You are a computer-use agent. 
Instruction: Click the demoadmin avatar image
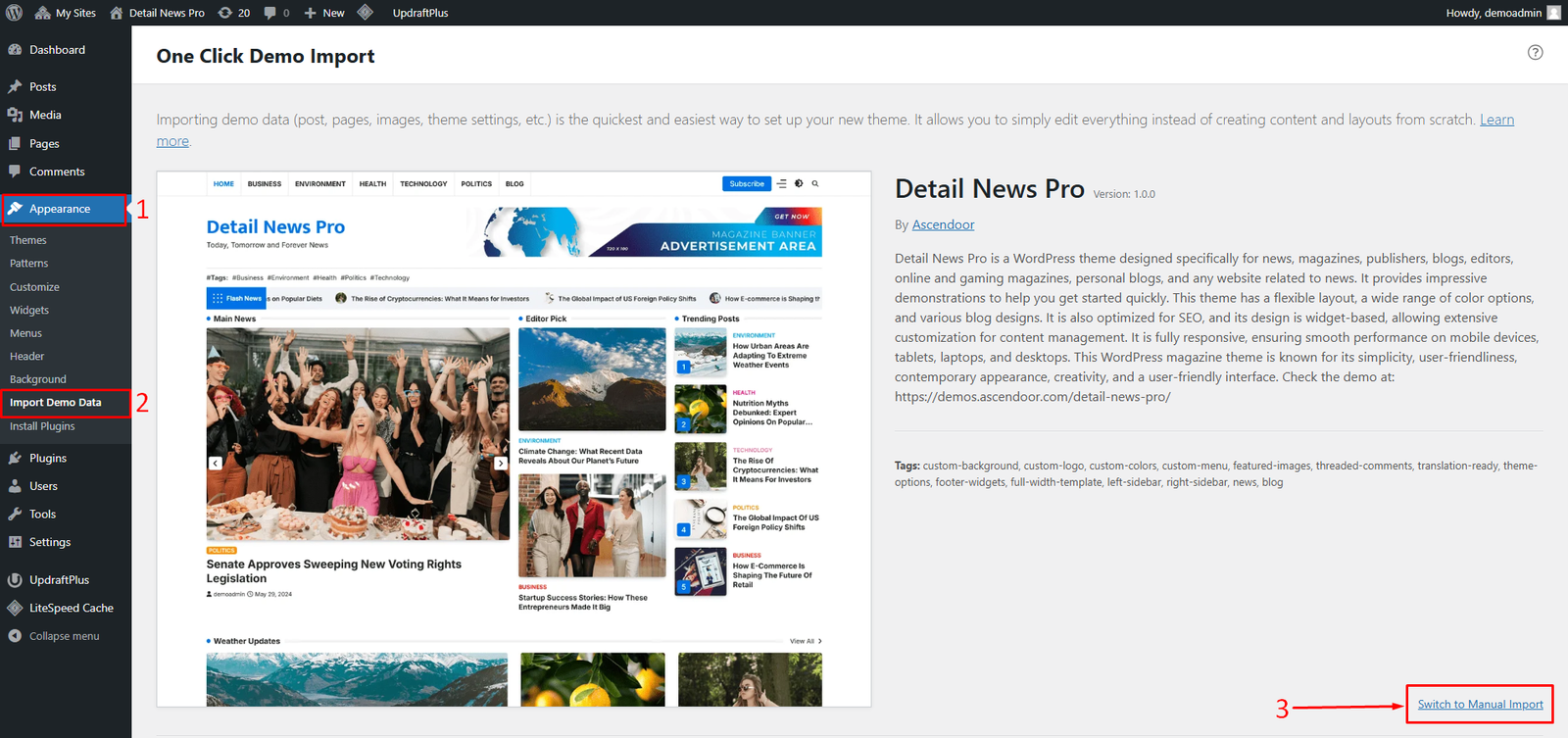[1553, 13]
